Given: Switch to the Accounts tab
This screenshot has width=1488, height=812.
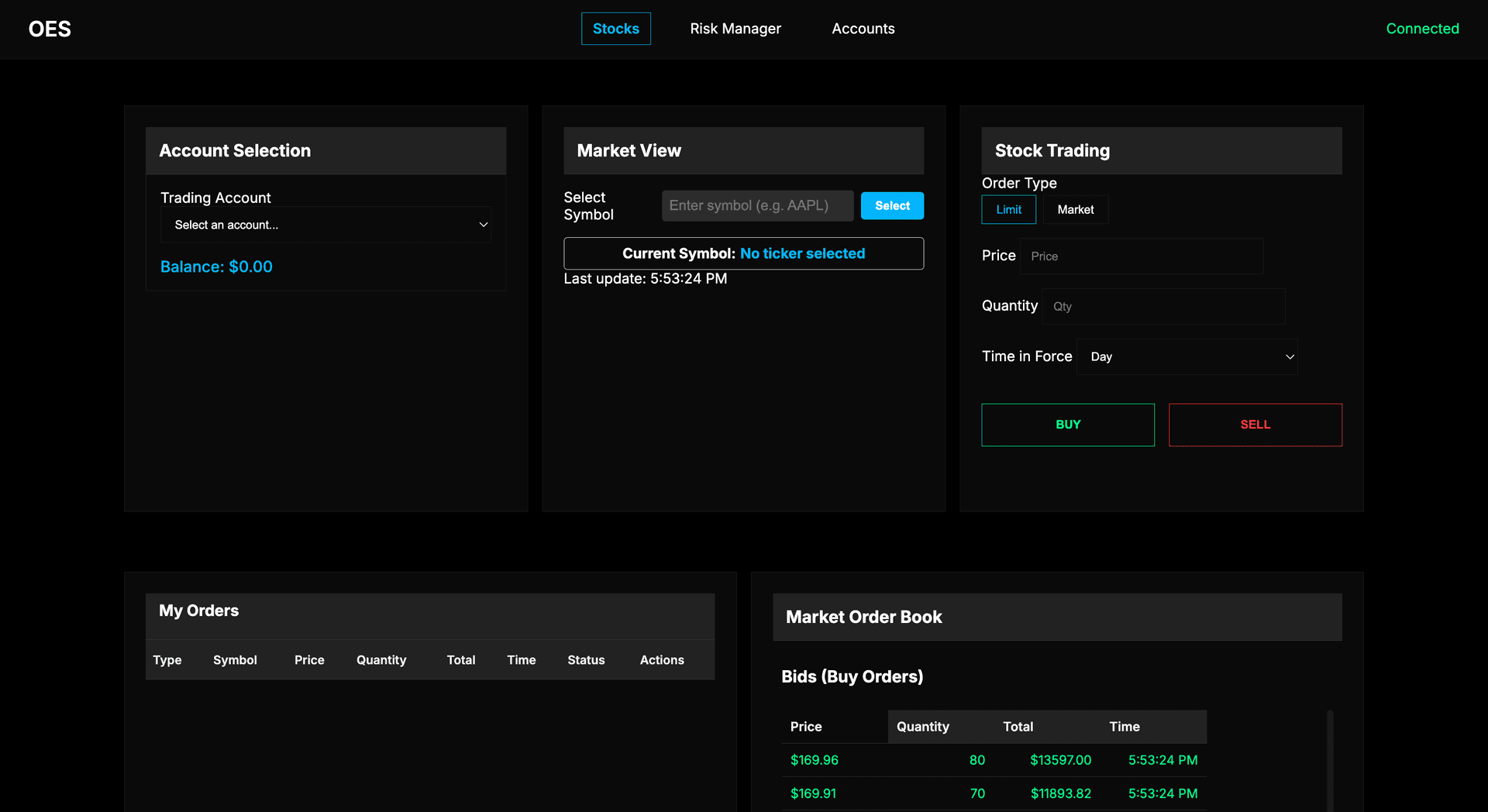Looking at the screenshot, I should pyautogui.click(x=863, y=29).
